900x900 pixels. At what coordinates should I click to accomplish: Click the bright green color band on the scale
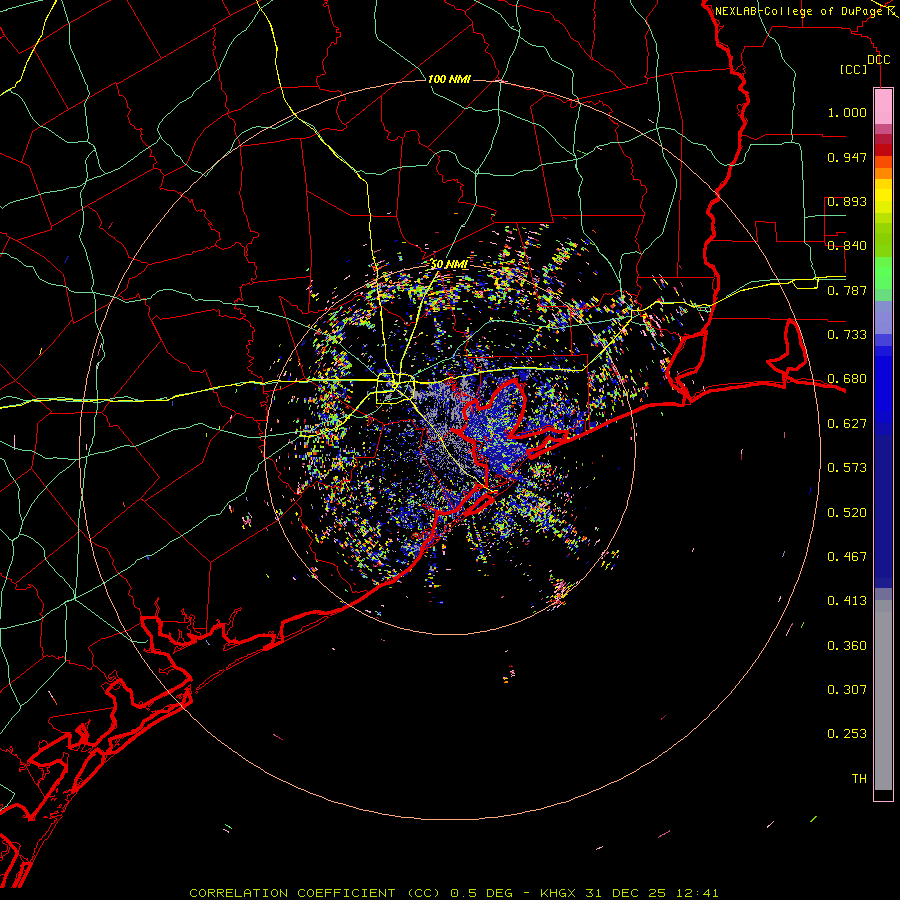pyautogui.click(x=883, y=273)
